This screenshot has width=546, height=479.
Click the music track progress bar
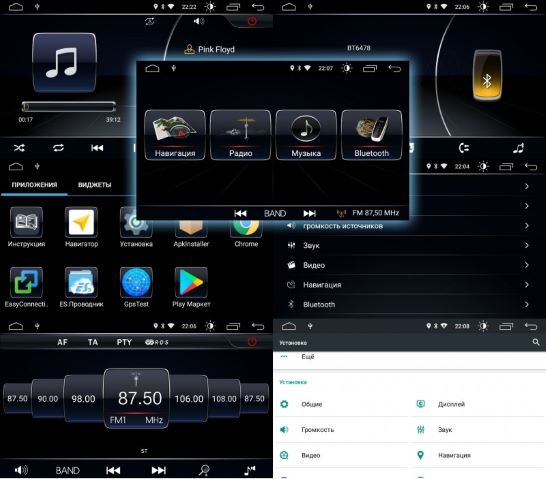pos(69,107)
